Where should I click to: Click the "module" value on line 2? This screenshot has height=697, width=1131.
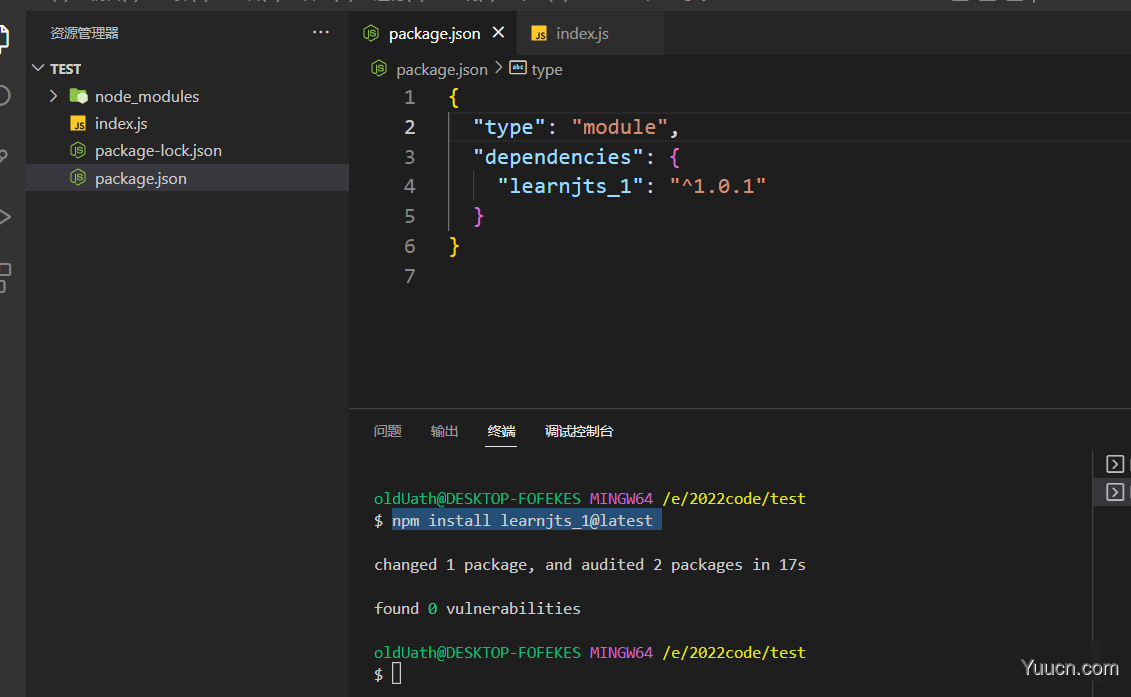point(620,128)
